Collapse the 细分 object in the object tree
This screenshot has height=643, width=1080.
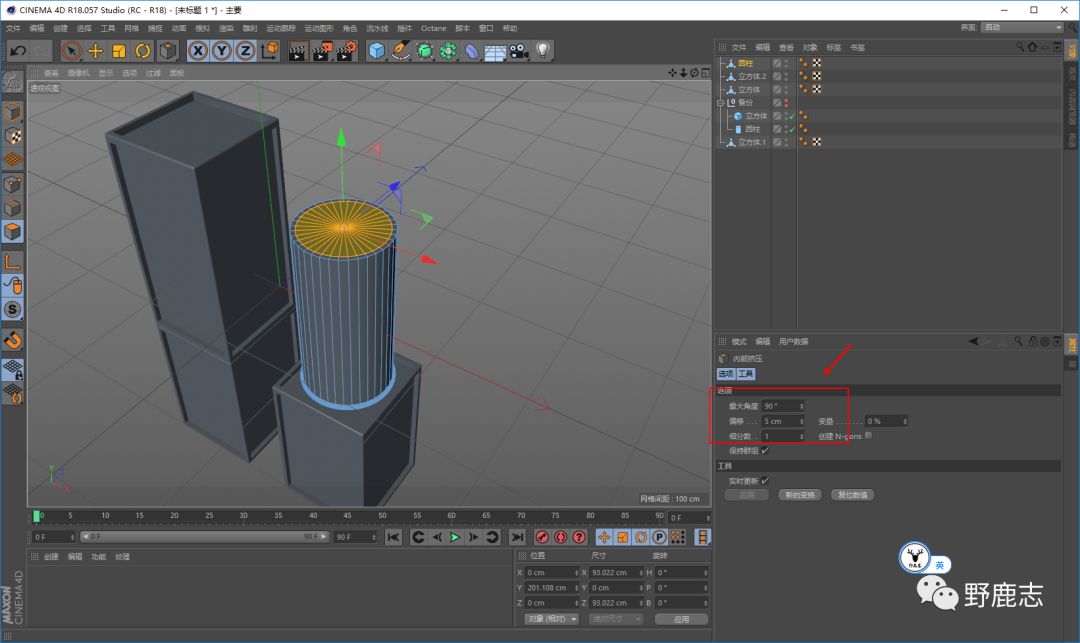pos(720,102)
